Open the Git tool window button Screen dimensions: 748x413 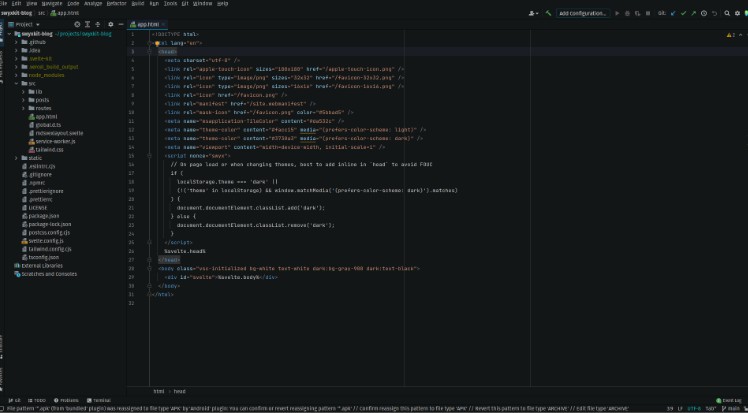coord(14,401)
